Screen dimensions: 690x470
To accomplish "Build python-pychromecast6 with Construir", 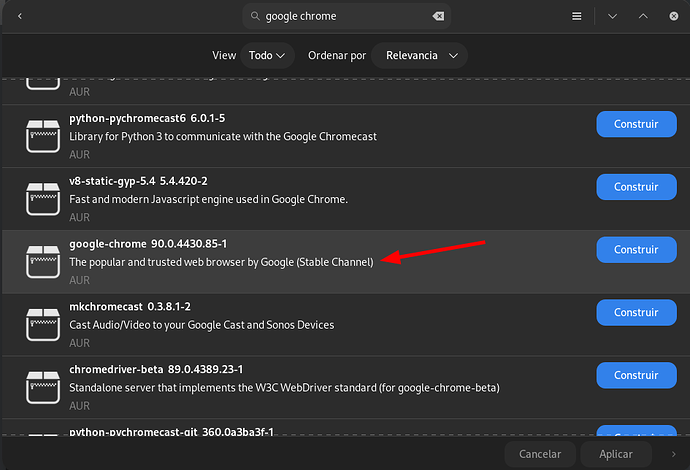I will pyautogui.click(x=636, y=124).
